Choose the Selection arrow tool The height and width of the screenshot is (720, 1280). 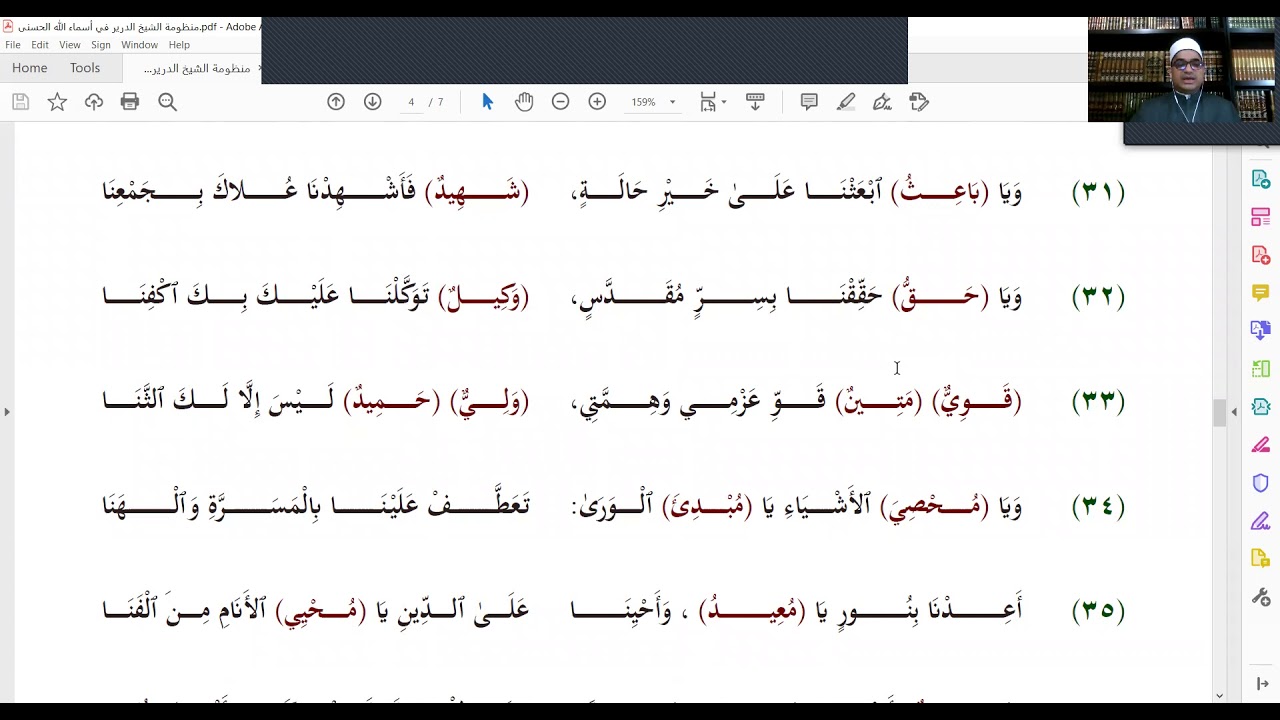click(487, 102)
